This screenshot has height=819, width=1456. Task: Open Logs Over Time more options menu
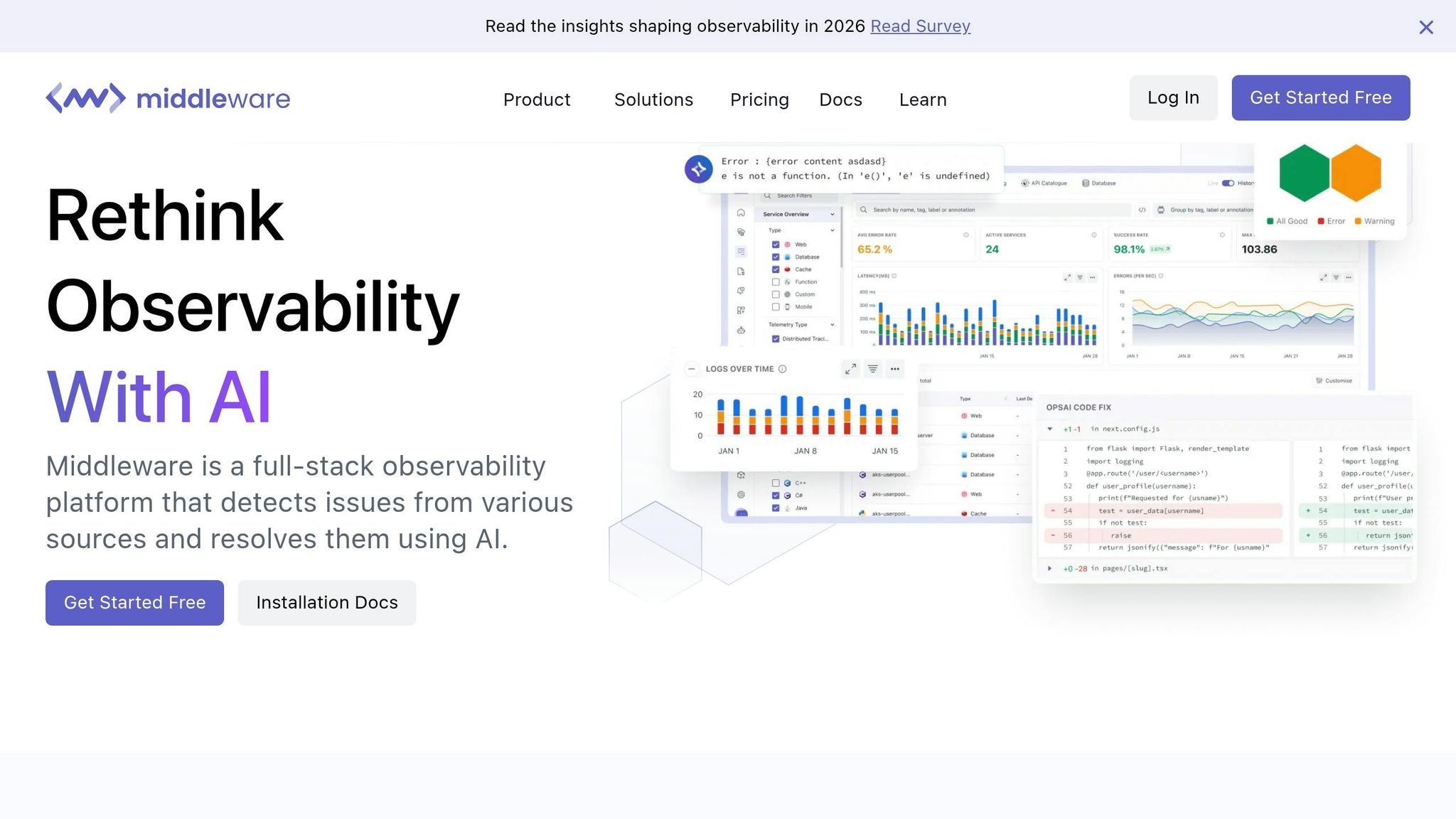point(895,369)
